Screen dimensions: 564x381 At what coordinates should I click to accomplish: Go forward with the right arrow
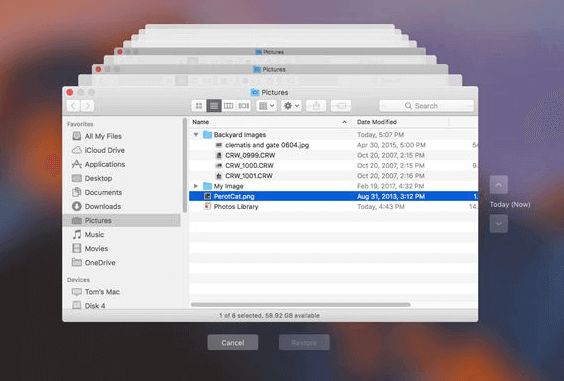pyautogui.click(x=87, y=106)
